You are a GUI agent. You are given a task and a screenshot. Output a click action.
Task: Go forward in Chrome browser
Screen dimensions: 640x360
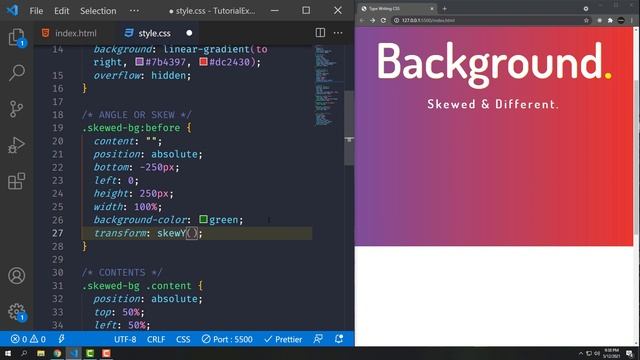[x=372, y=20]
